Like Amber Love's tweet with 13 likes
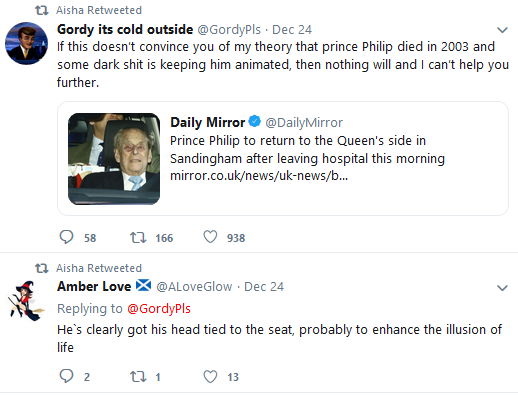 210,376
